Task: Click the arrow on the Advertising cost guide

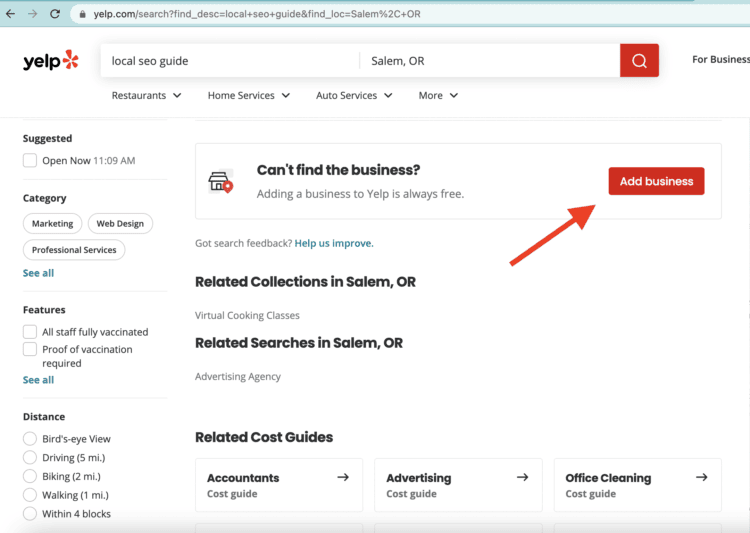Action: point(522,477)
